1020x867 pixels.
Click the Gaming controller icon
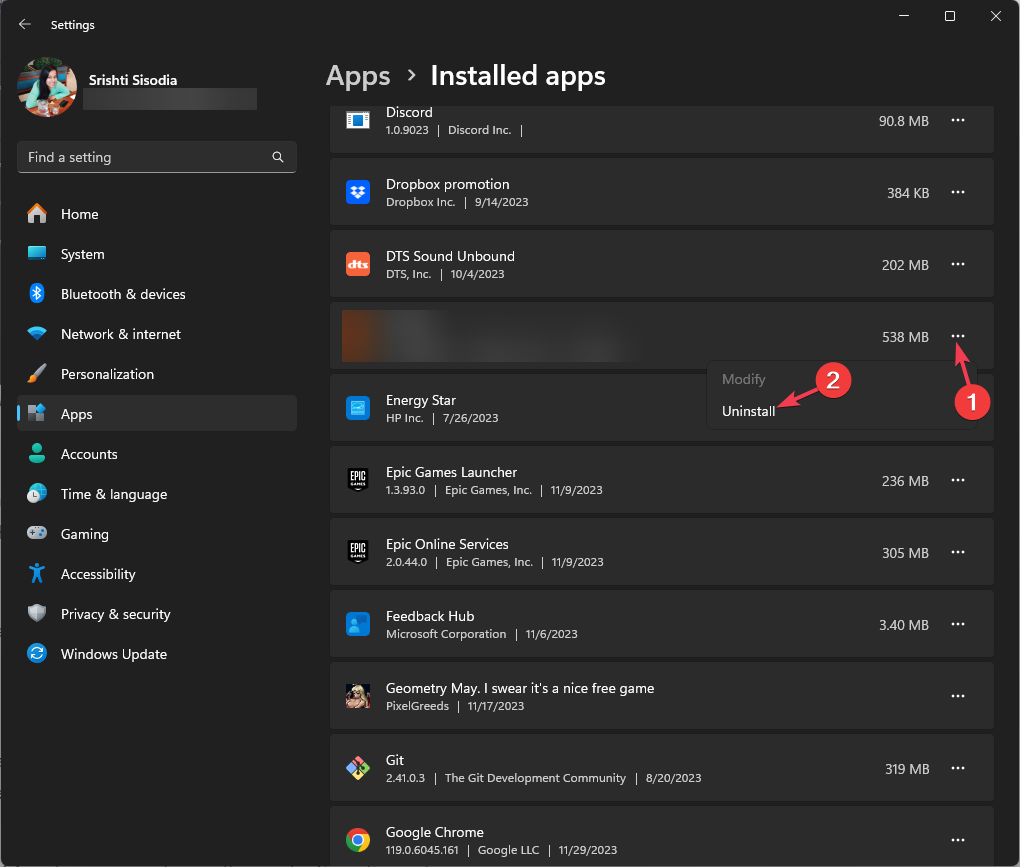(37, 533)
